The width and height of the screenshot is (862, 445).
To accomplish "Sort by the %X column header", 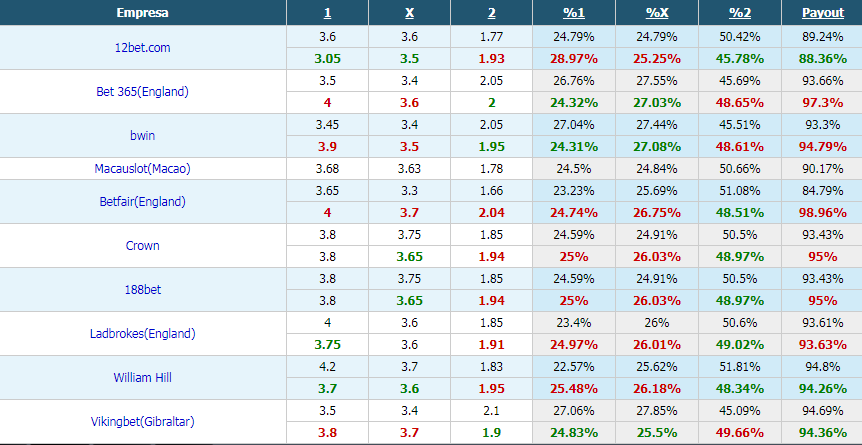I will [x=657, y=13].
